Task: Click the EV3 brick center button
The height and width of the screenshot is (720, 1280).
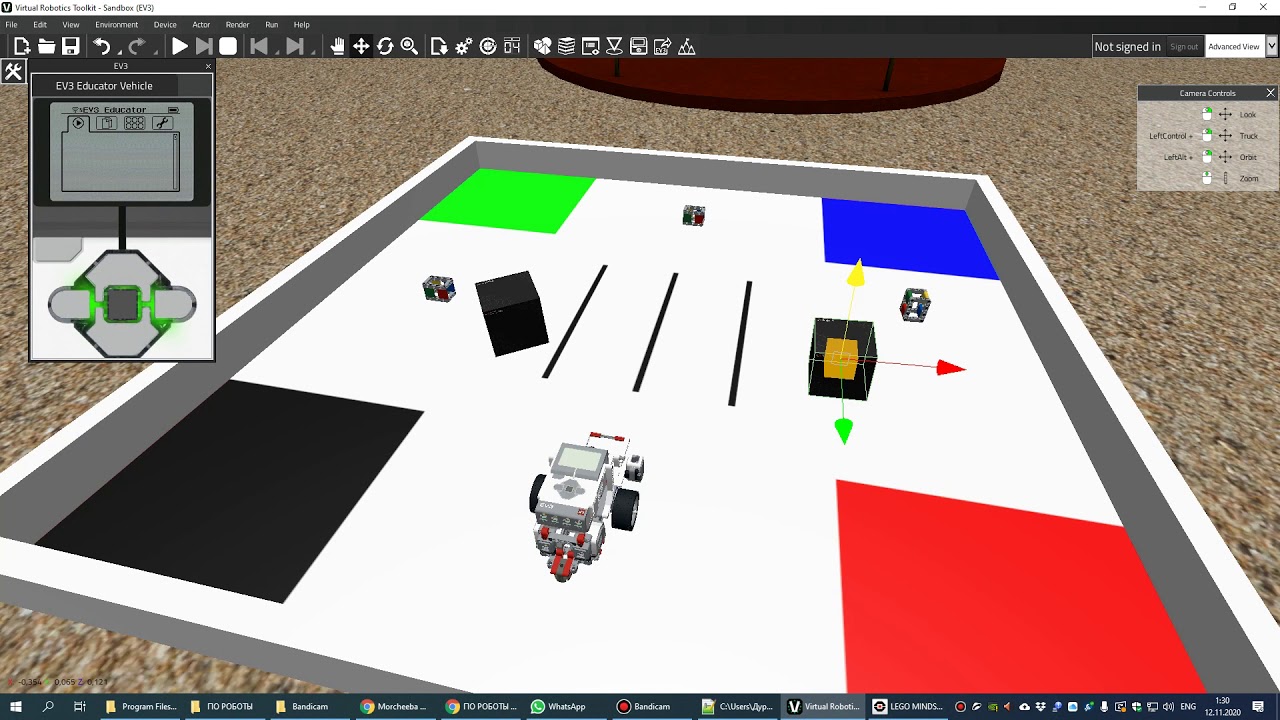Action: click(122, 304)
